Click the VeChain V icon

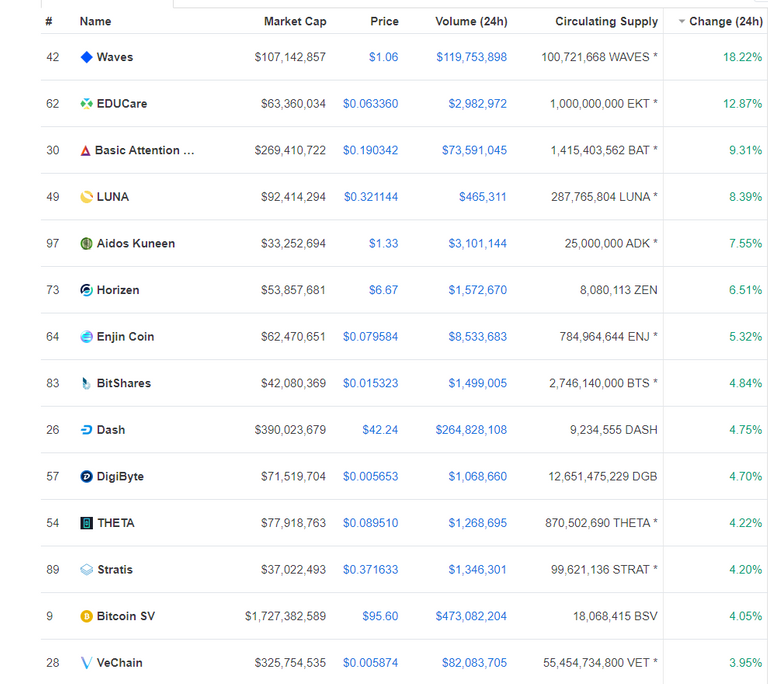(x=86, y=663)
